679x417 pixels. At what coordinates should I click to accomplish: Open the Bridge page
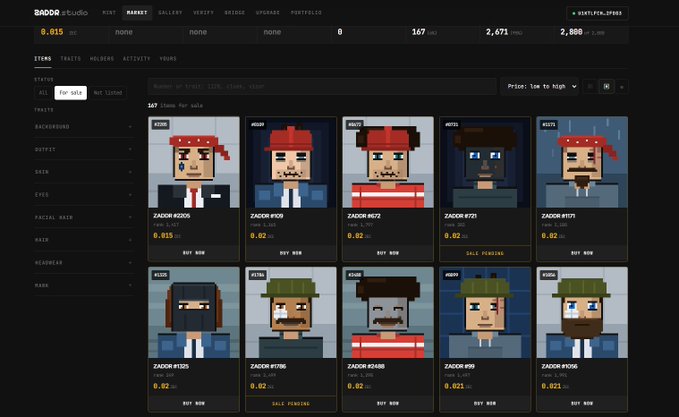click(235, 13)
